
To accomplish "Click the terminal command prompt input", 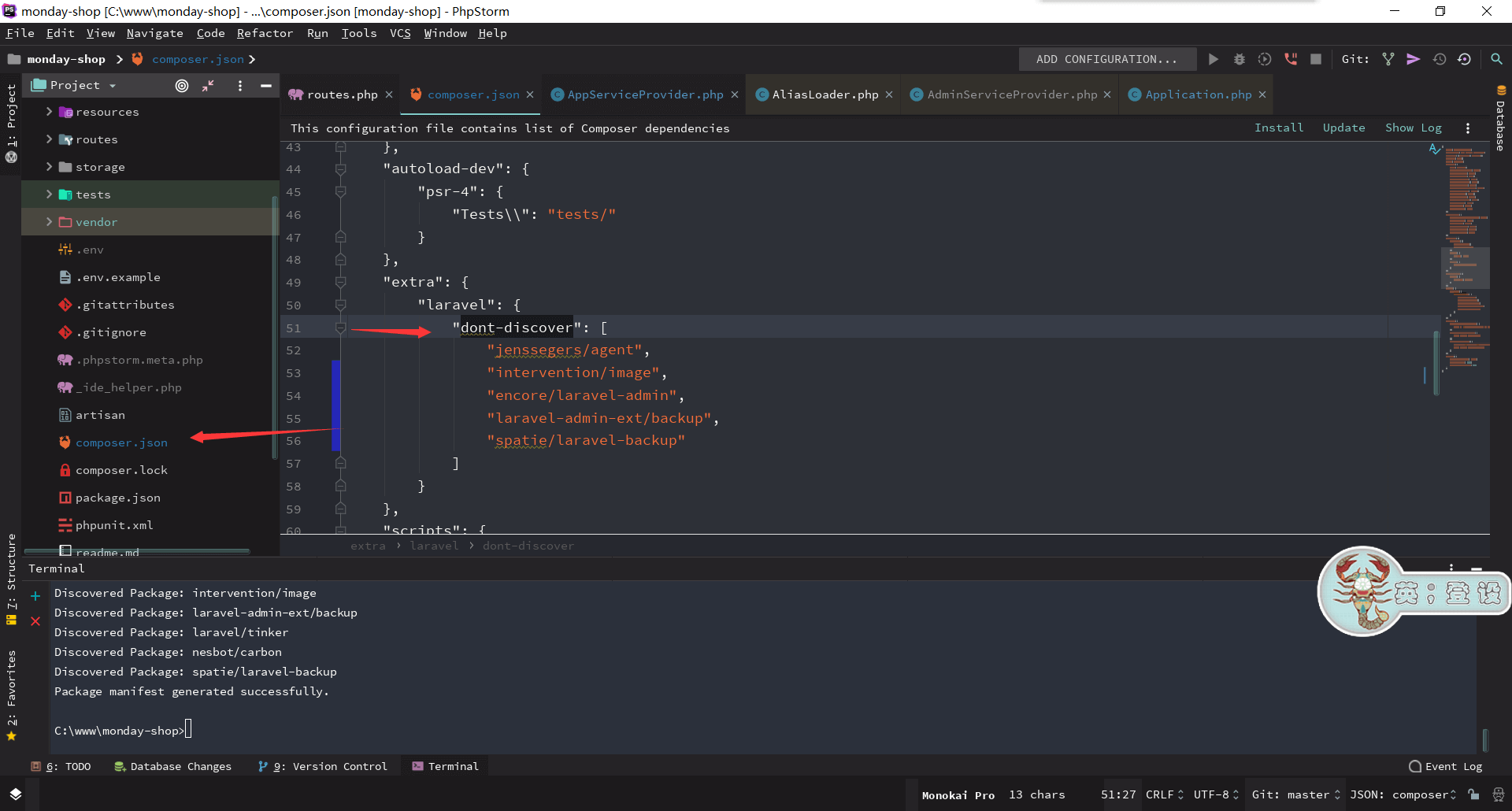I will [188, 730].
